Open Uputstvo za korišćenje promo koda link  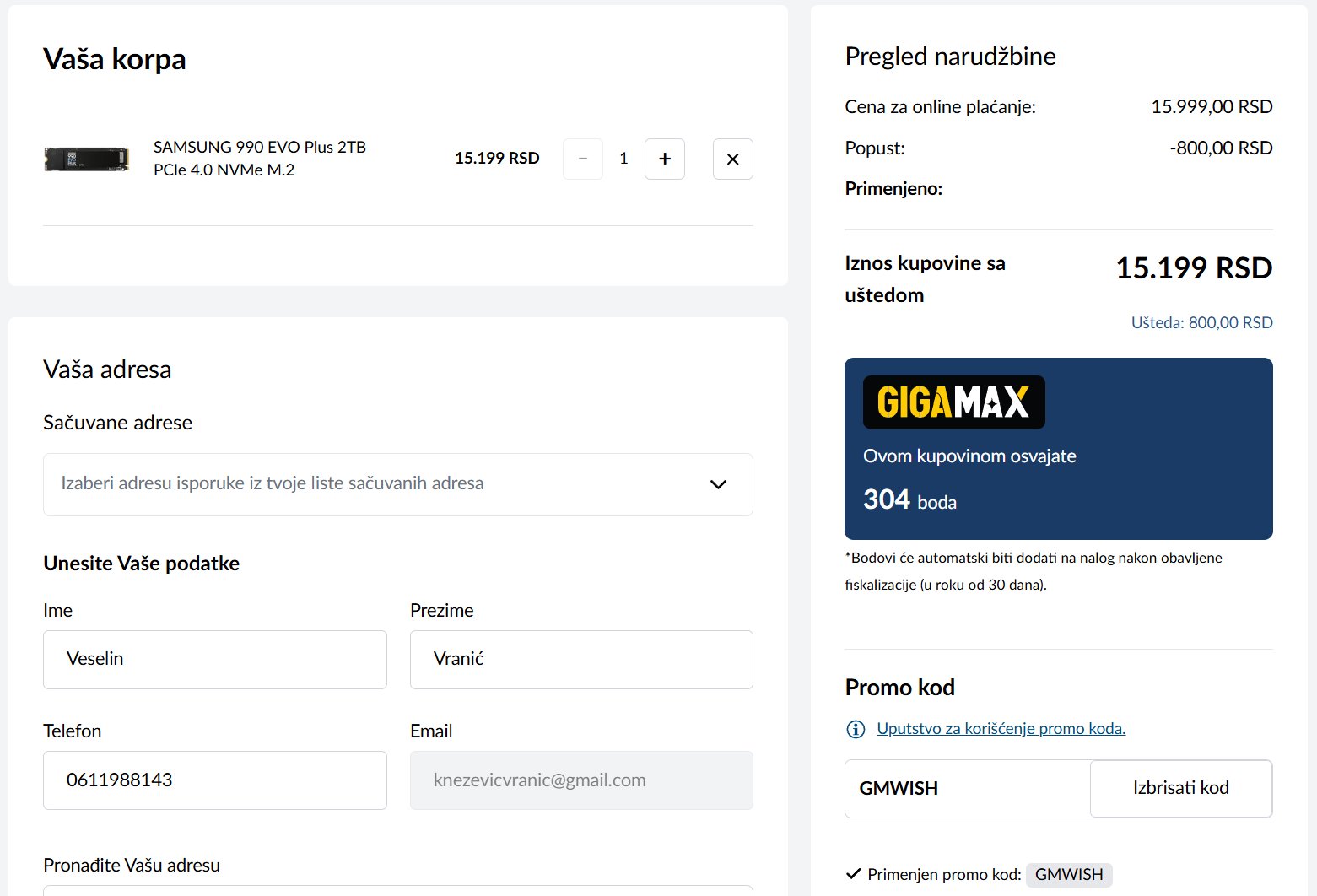click(x=1001, y=729)
